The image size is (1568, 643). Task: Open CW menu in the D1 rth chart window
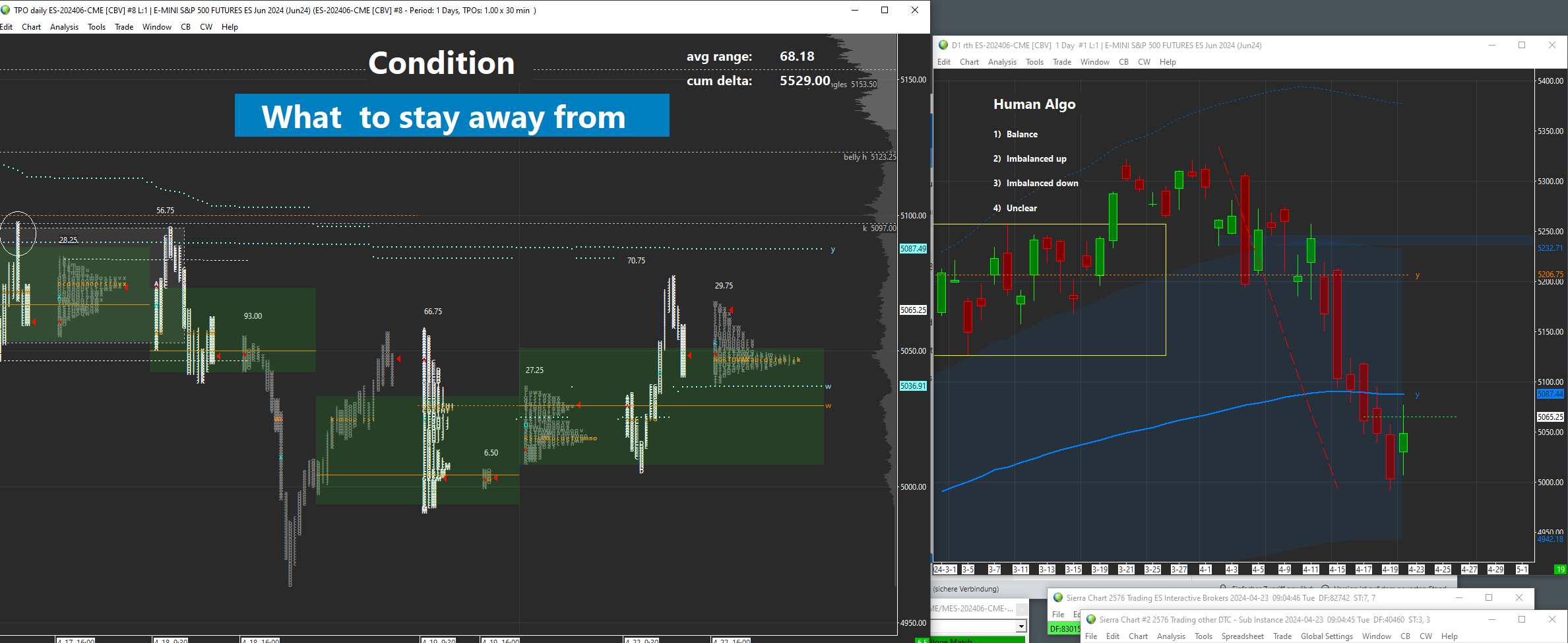[1144, 62]
